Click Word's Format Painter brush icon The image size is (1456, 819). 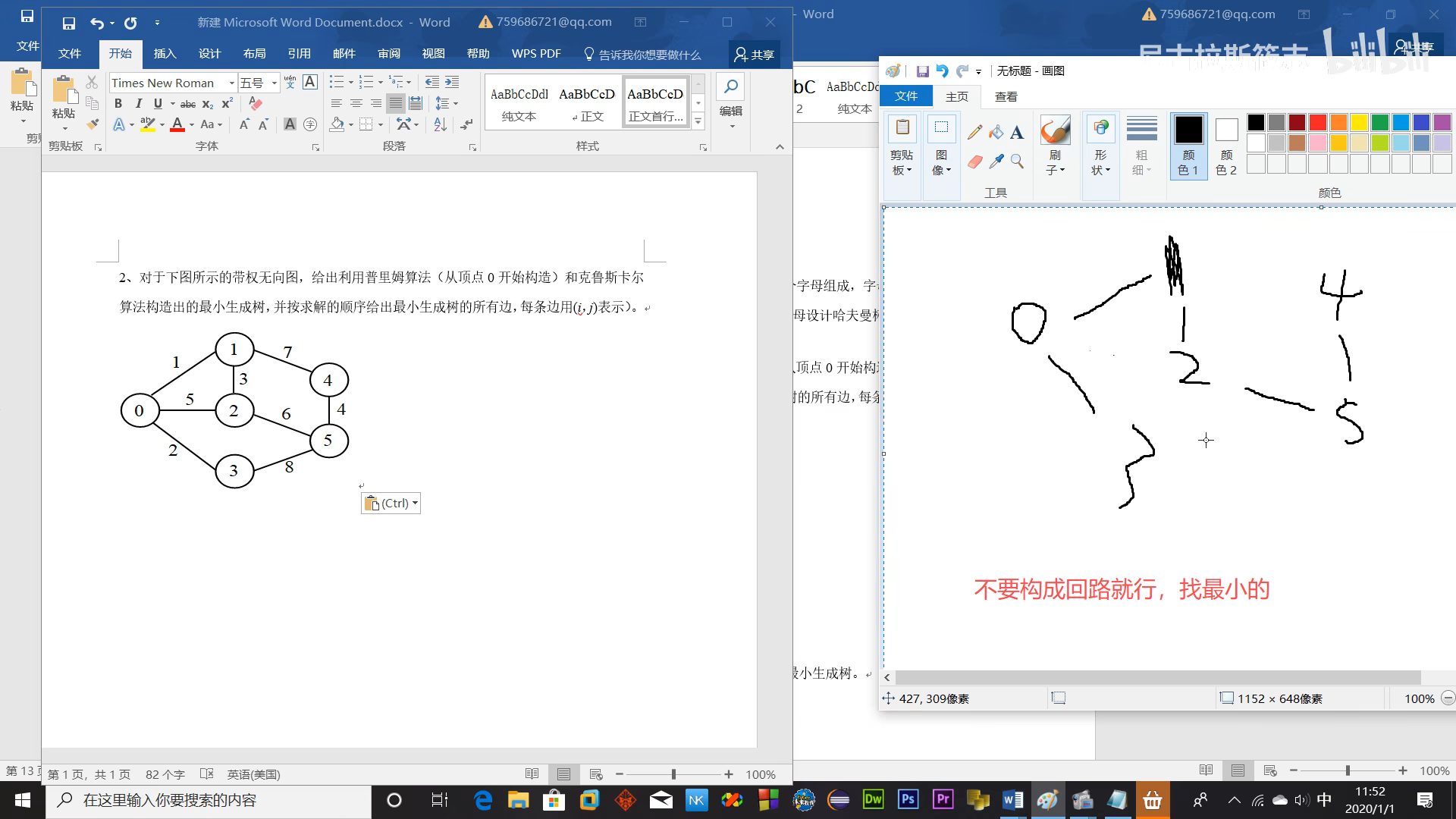pyautogui.click(x=93, y=124)
